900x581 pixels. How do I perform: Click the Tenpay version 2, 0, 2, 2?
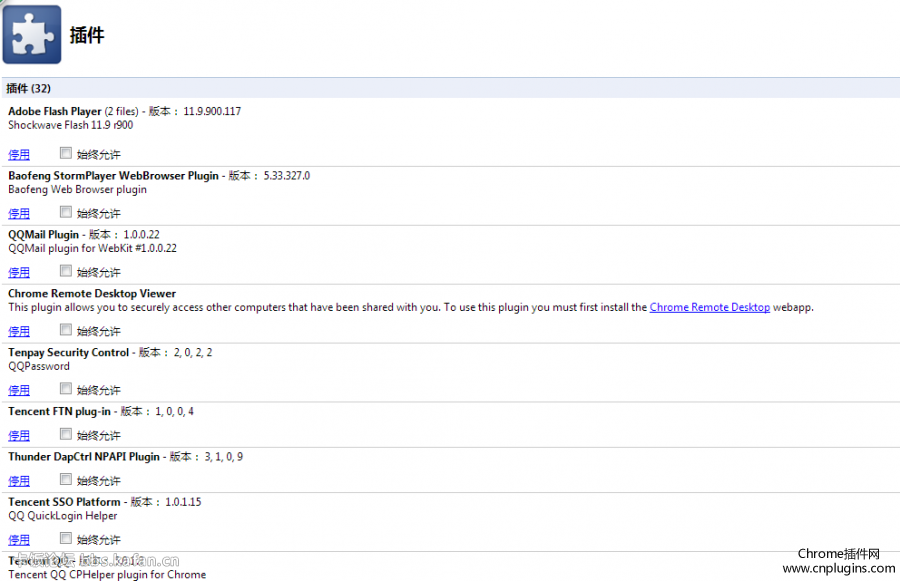pyautogui.click(x=193, y=353)
